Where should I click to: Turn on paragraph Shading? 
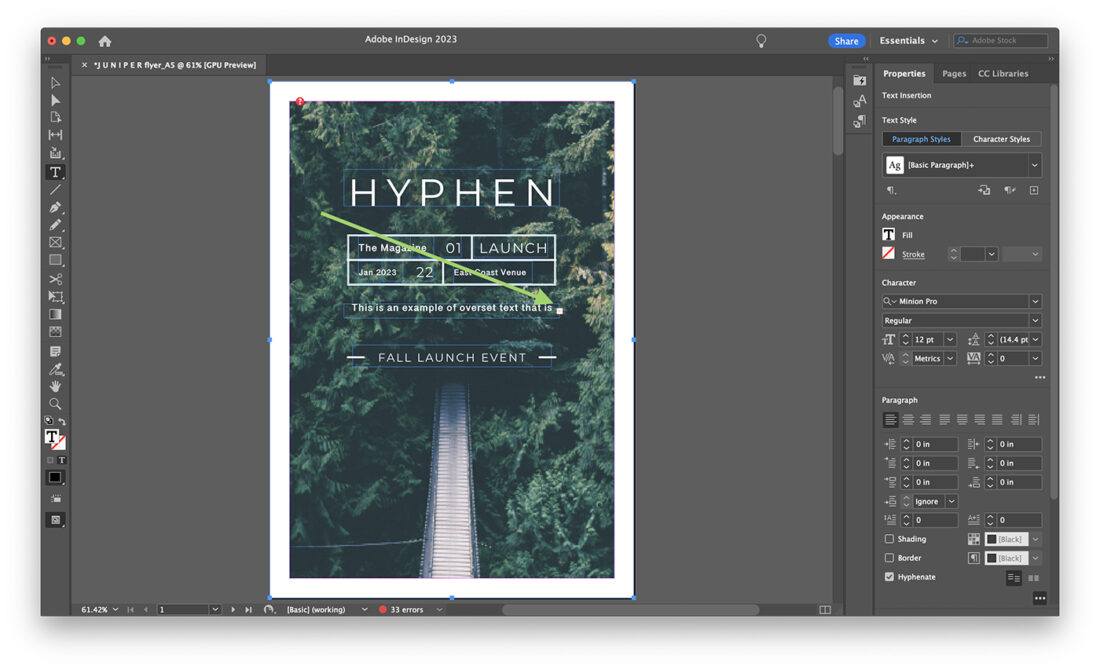click(x=889, y=539)
